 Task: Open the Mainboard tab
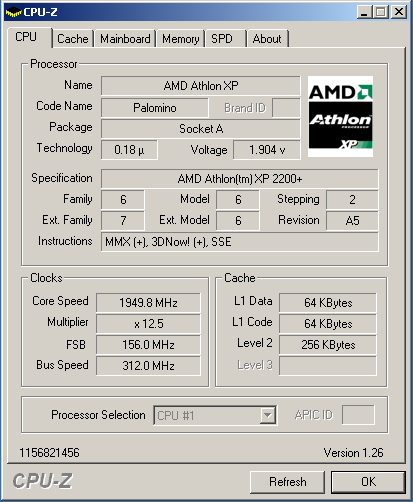click(x=125, y=39)
